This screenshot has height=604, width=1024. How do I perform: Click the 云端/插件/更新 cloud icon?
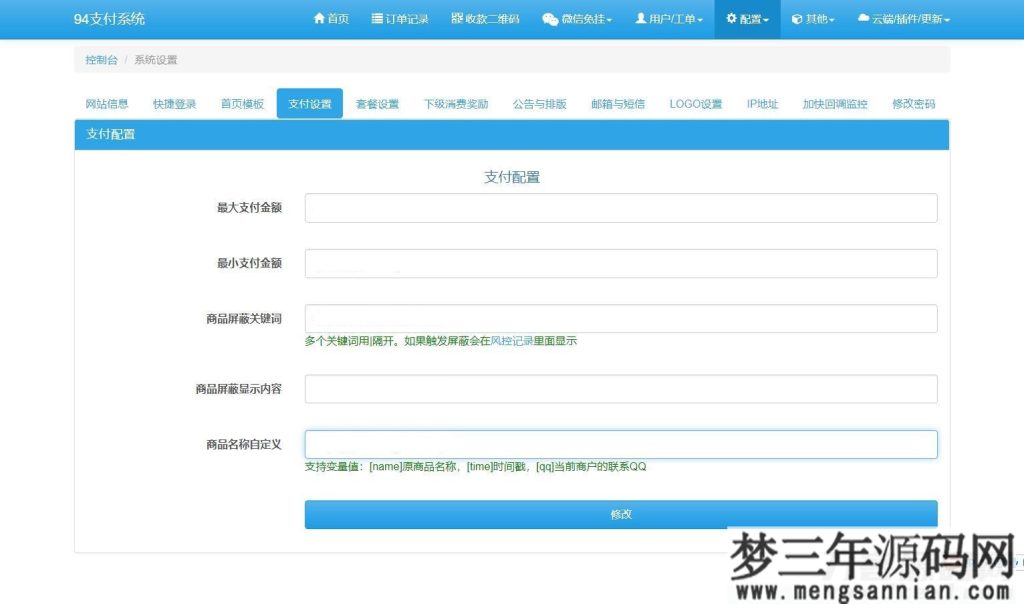863,18
